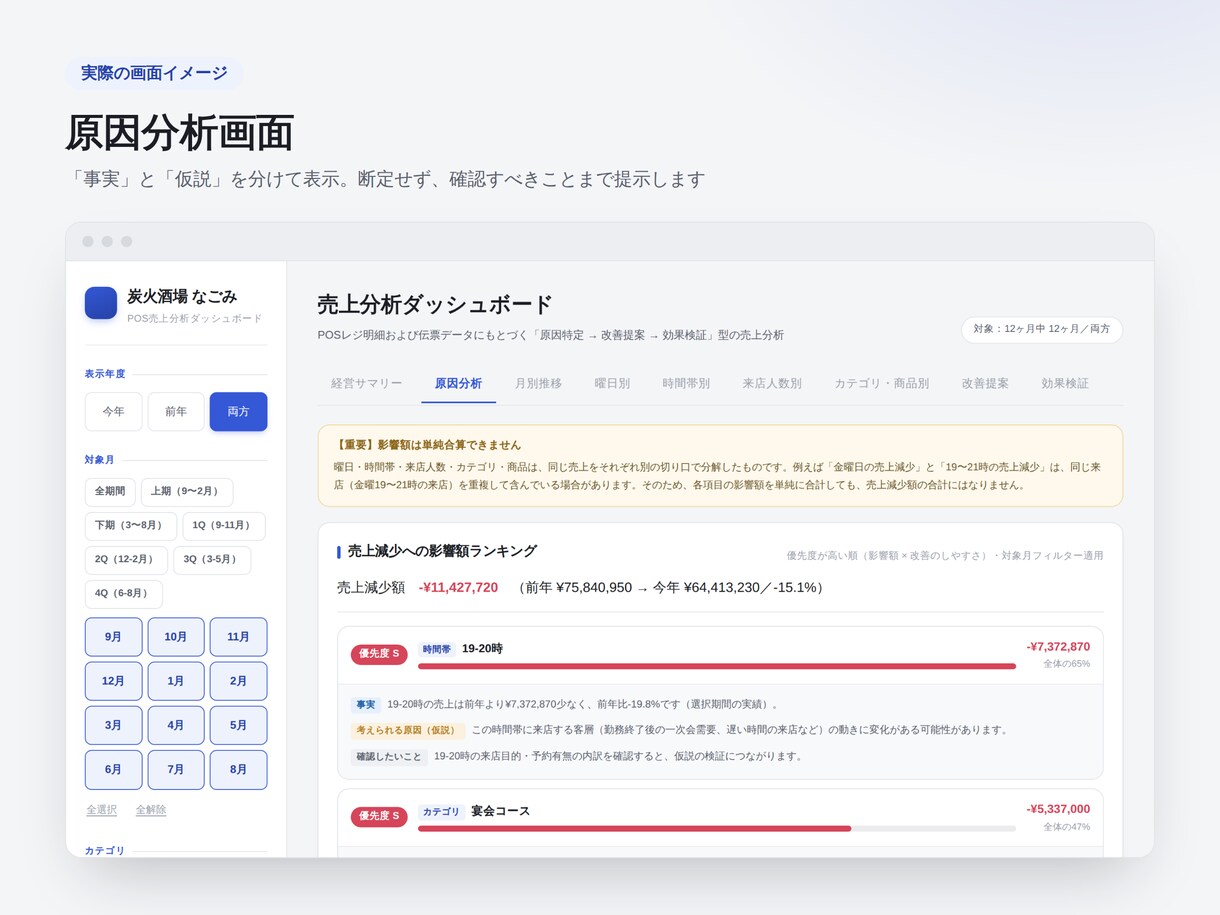Image resolution: width=1220 pixels, height=915 pixels.
Task: Select the 今年 display year option
Action: coord(114,411)
